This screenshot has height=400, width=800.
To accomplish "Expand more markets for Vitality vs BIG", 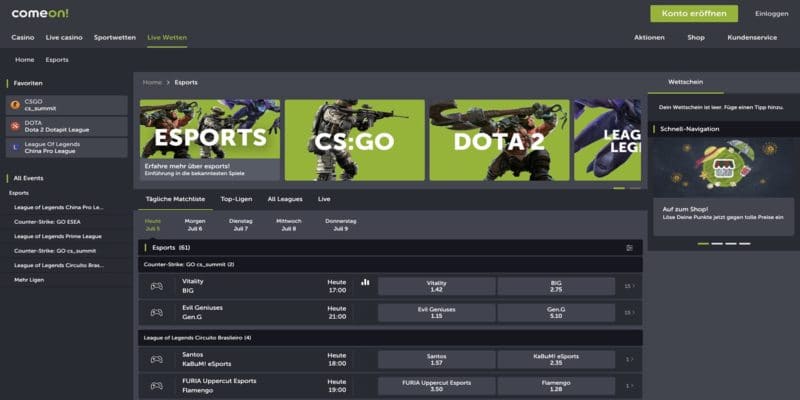I will 630,286.
